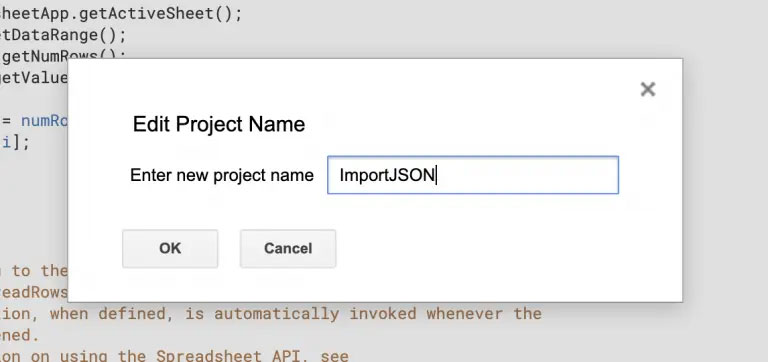Click the eadRows comment text

point(34,292)
